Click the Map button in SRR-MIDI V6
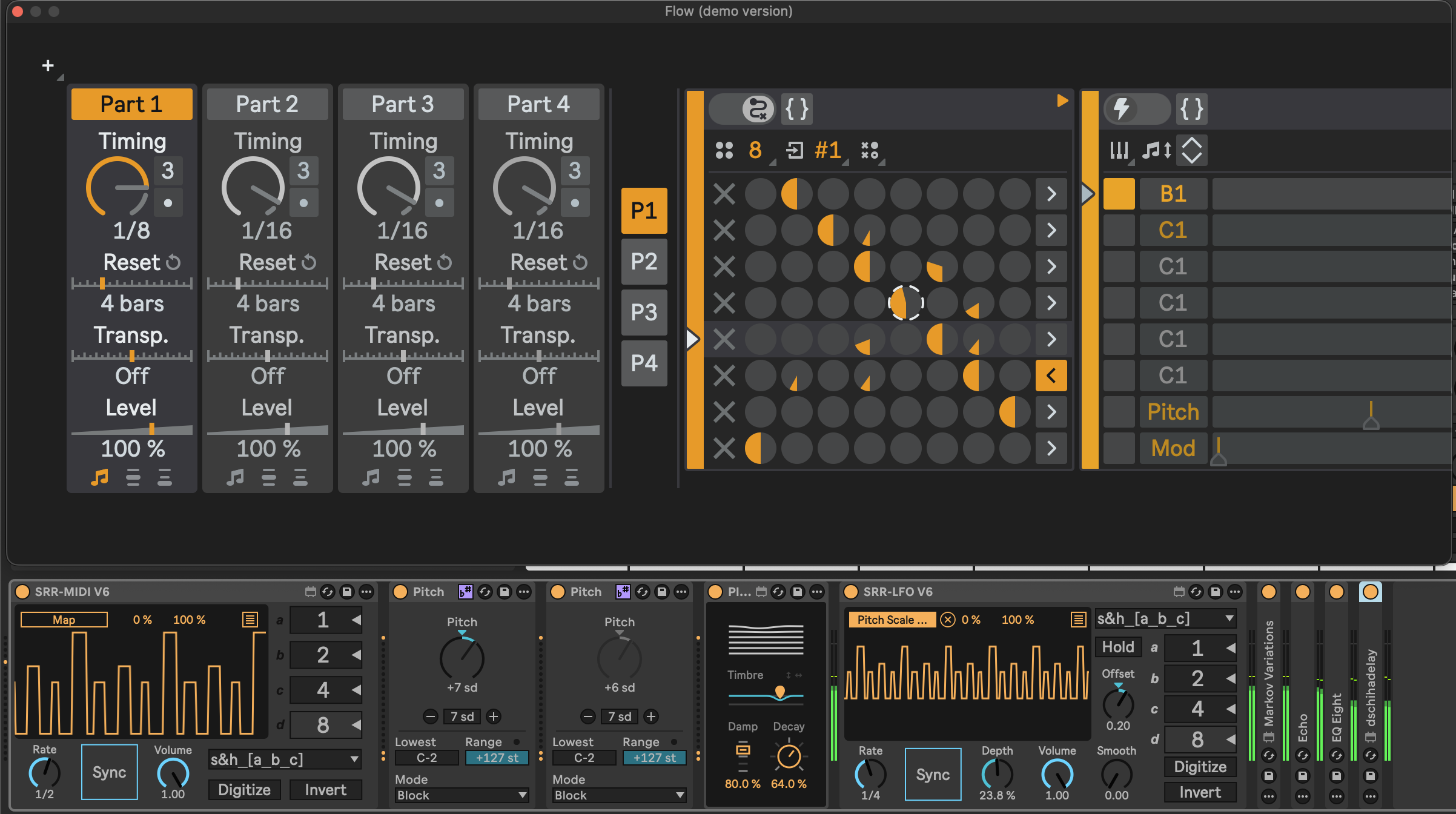1456x814 pixels. 64,620
